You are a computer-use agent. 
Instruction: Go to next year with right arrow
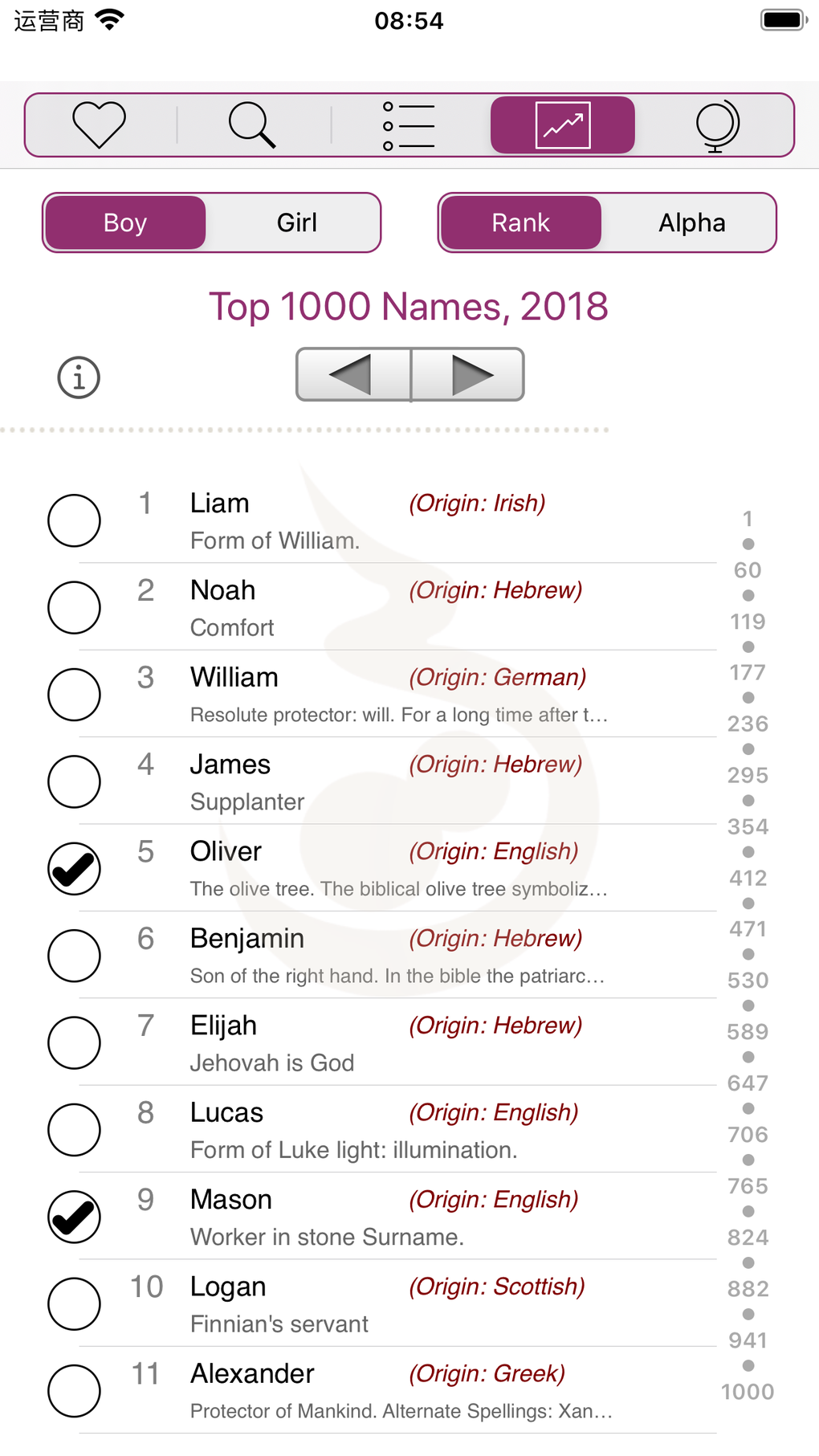pyautogui.click(x=469, y=374)
